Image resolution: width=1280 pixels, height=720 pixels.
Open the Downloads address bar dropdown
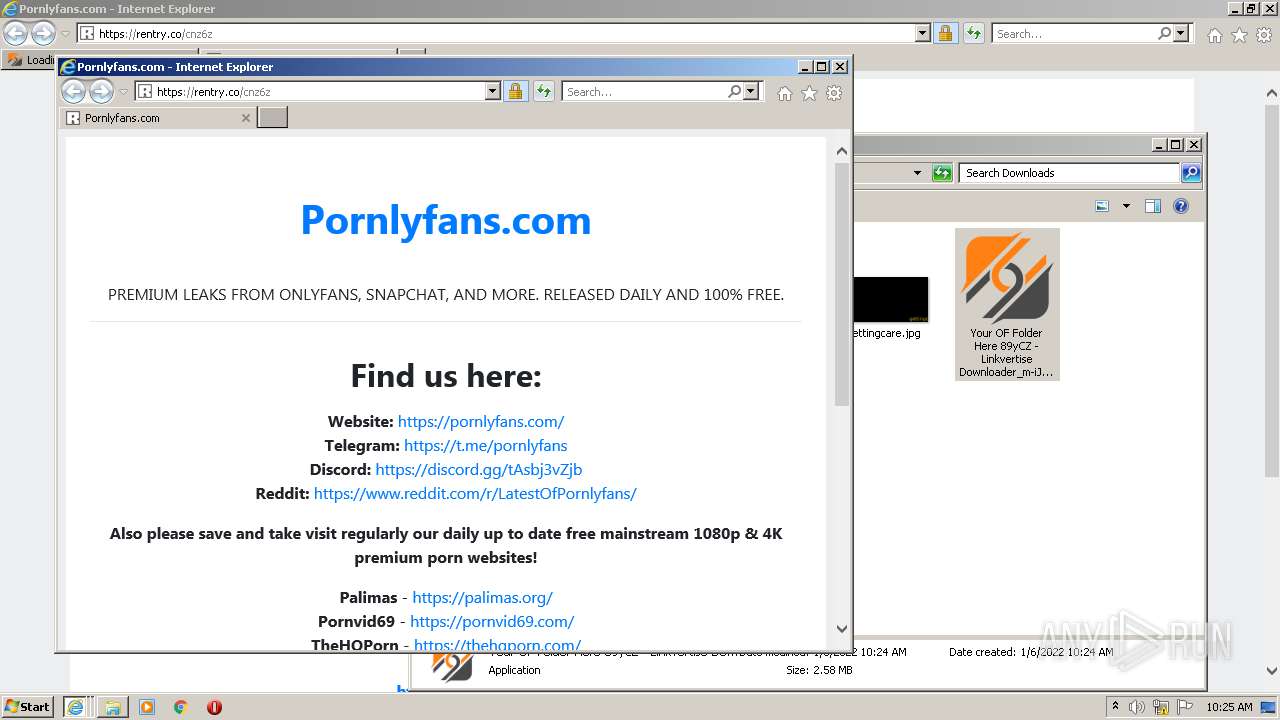tap(917, 173)
